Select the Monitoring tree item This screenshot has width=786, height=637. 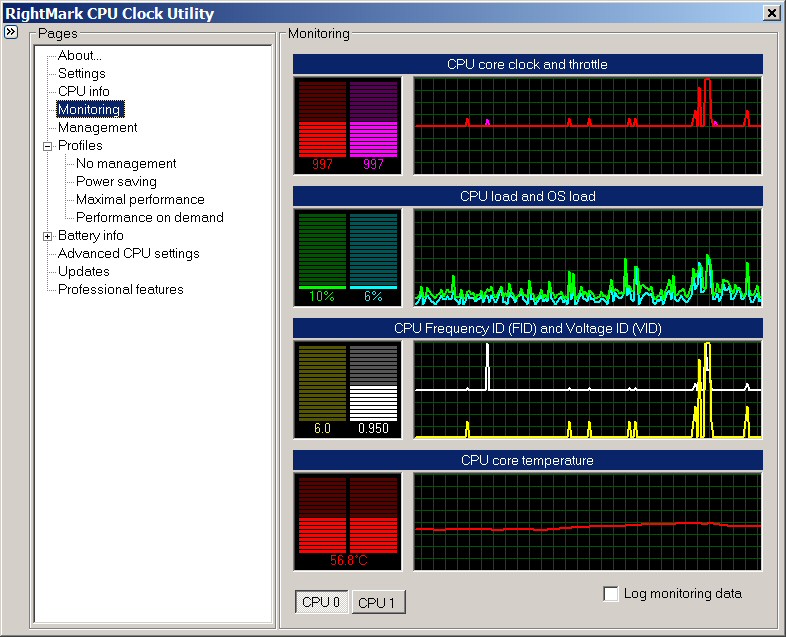coord(89,109)
